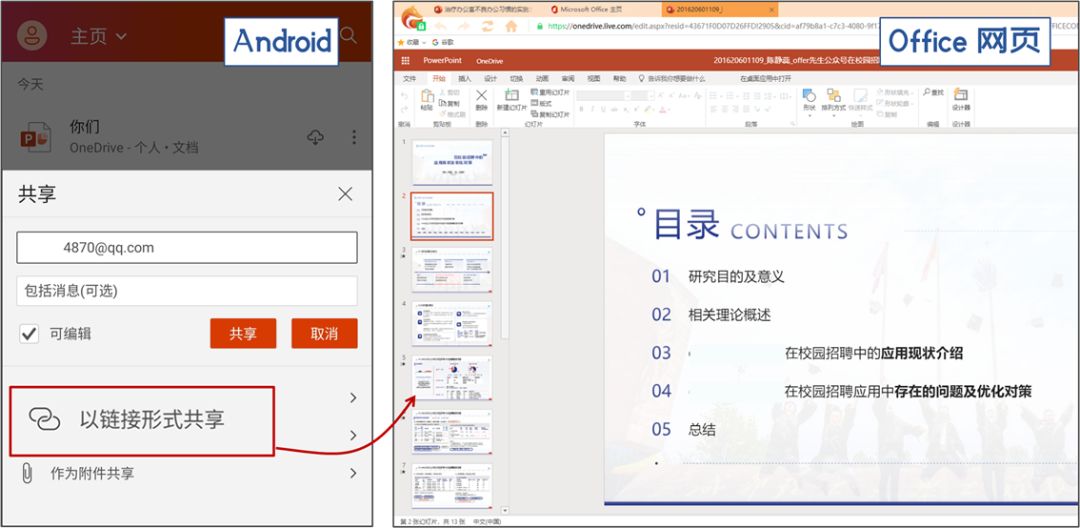The width and height of the screenshot is (1080, 528).
Task: Click the PowerPoint label in the header
Action: pos(442,61)
